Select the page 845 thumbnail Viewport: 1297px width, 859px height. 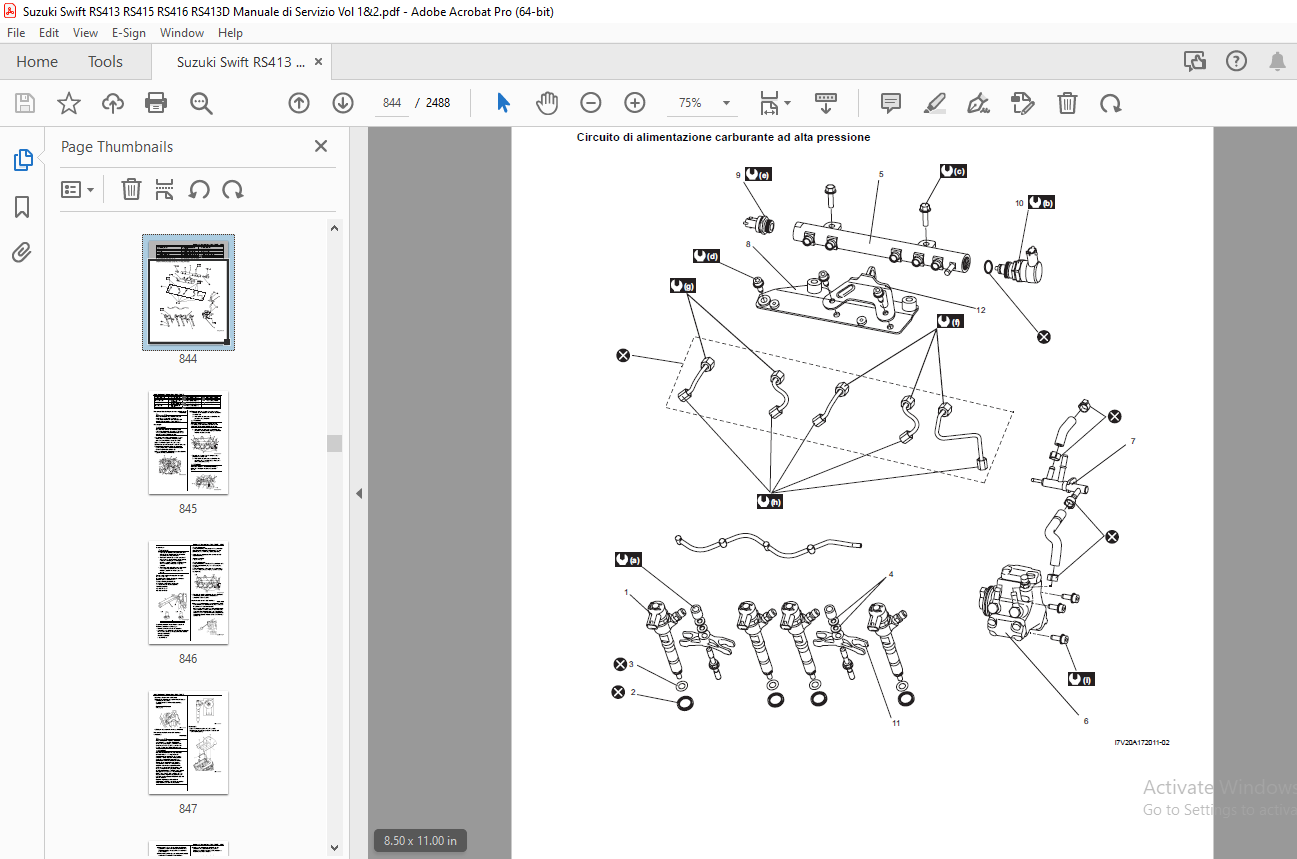tap(188, 443)
